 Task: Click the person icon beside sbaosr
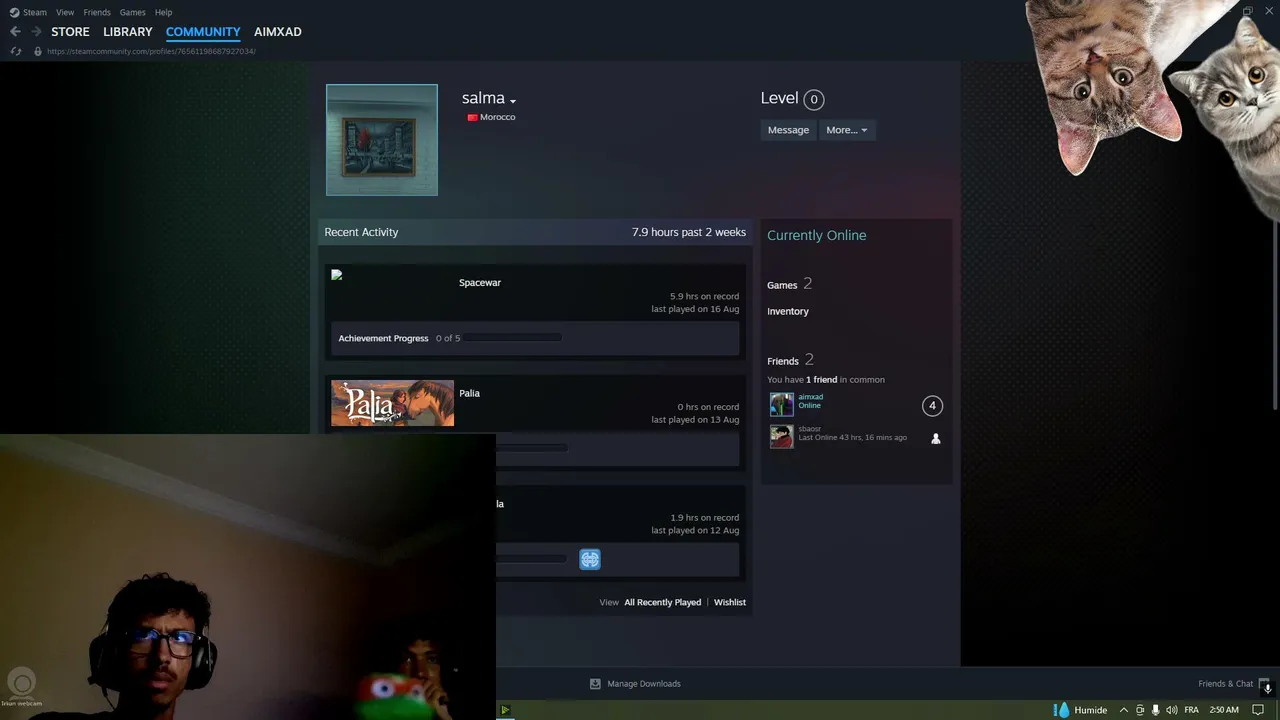tap(936, 438)
